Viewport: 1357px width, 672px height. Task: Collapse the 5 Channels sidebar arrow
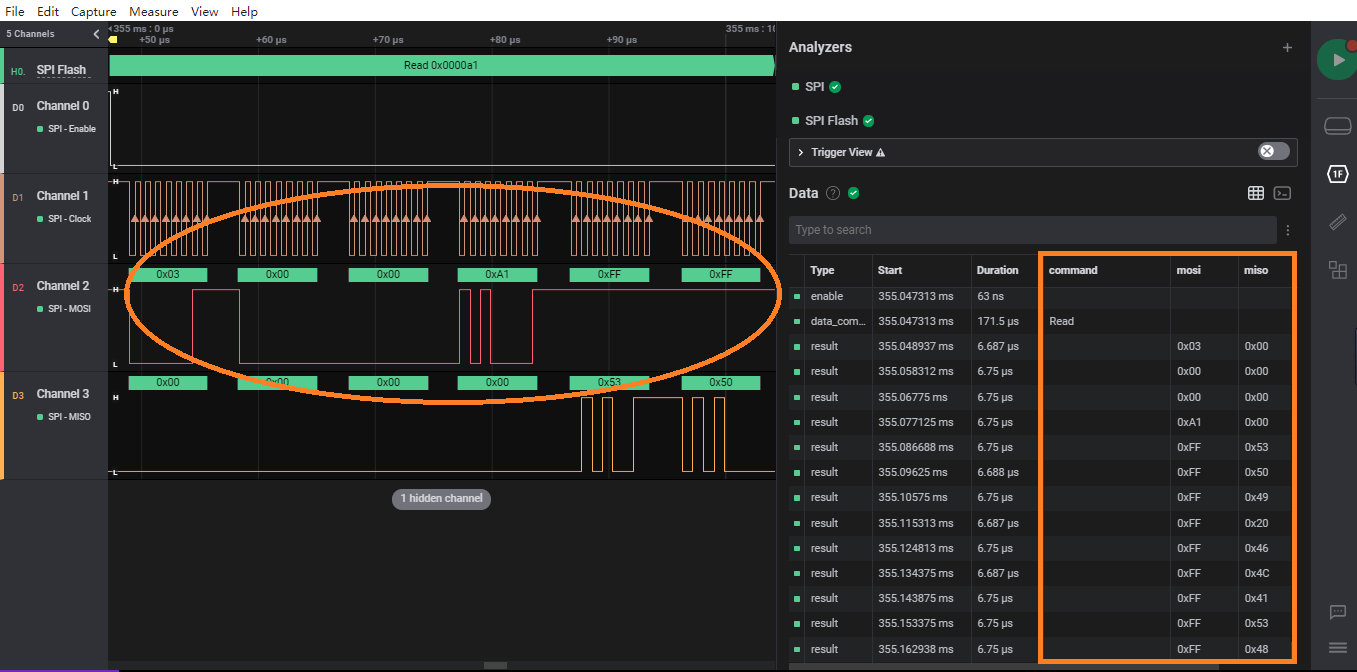[x=97, y=34]
